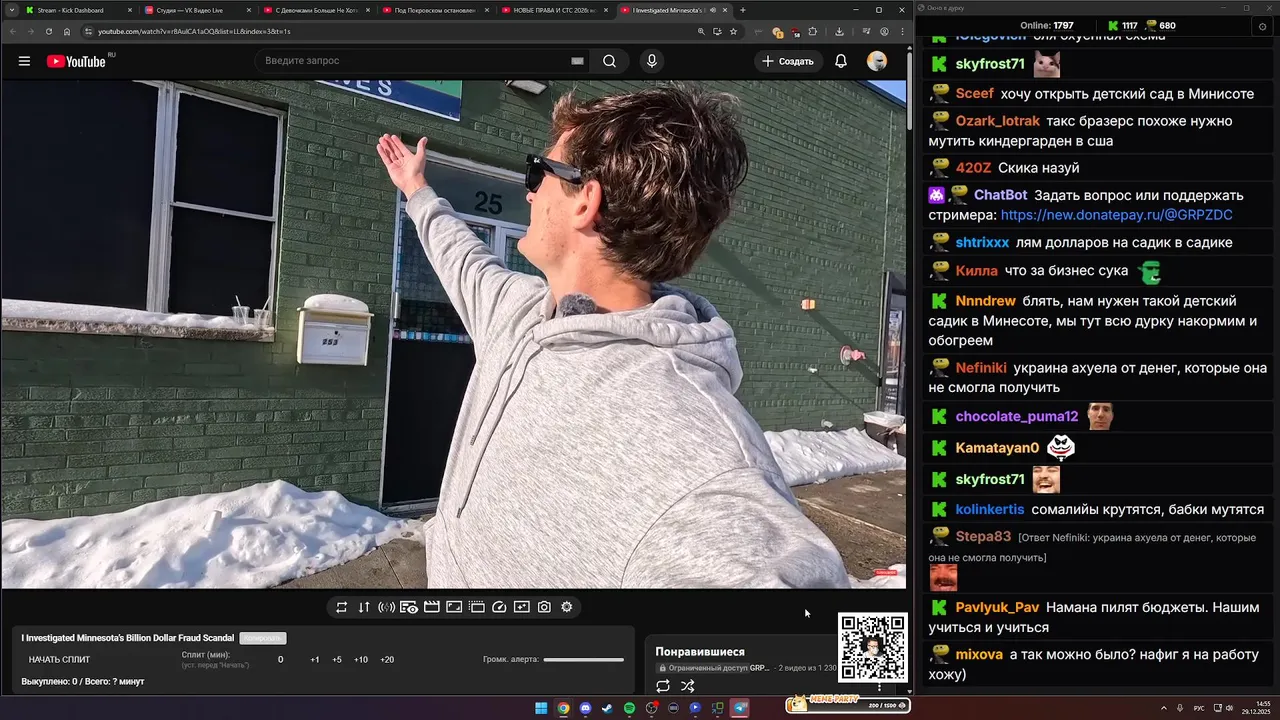Switch to Под Покровском остановлен tab

[436, 10]
